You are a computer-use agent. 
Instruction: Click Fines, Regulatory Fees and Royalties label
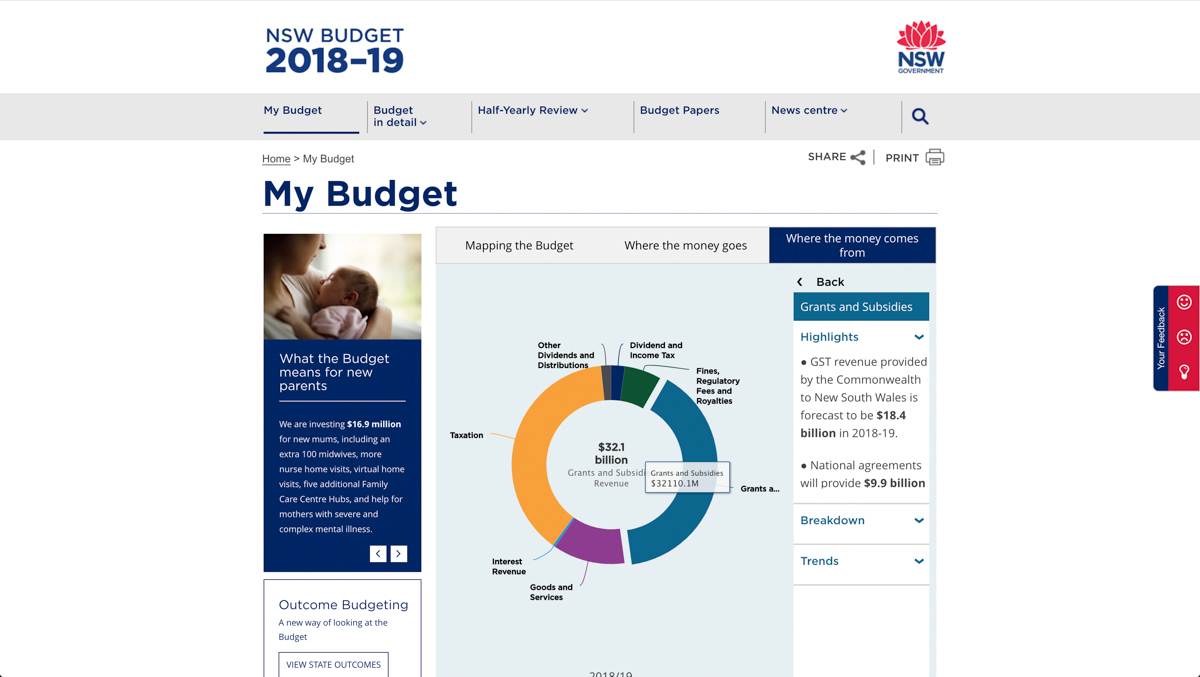coord(718,386)
